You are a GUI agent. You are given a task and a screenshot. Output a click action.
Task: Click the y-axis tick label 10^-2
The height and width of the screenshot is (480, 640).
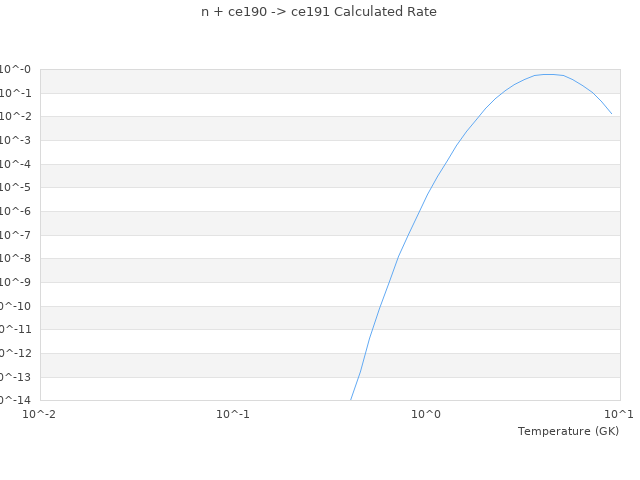click(16, 117)
